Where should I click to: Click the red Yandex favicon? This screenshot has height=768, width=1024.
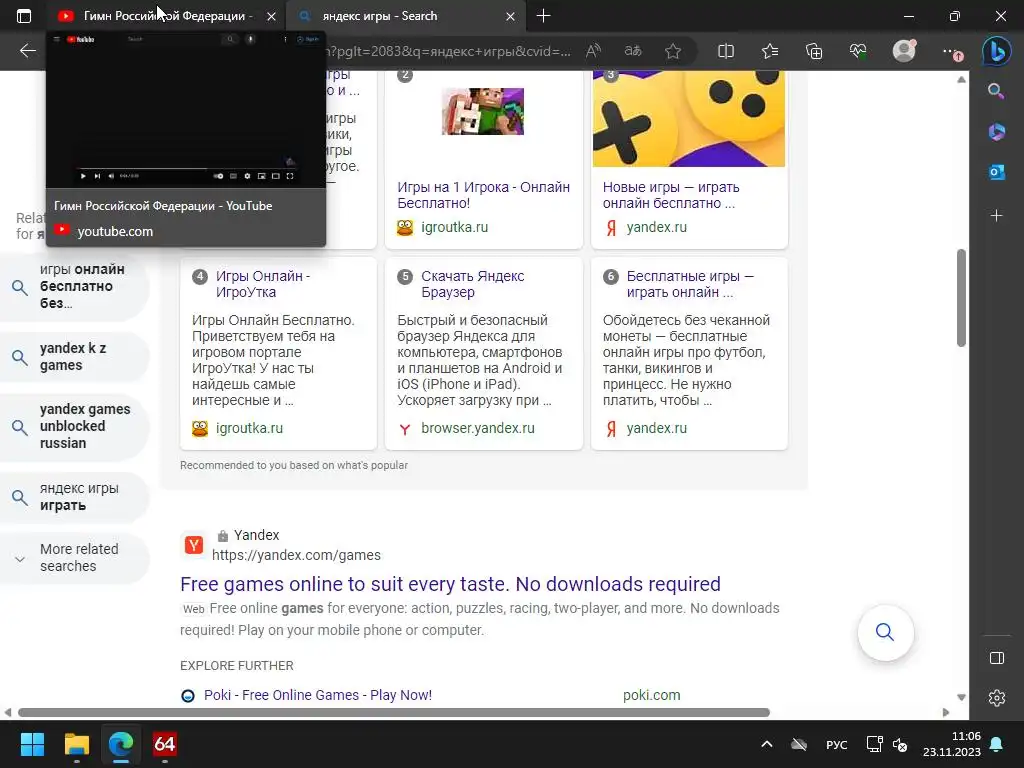click(x=193, y=545)
